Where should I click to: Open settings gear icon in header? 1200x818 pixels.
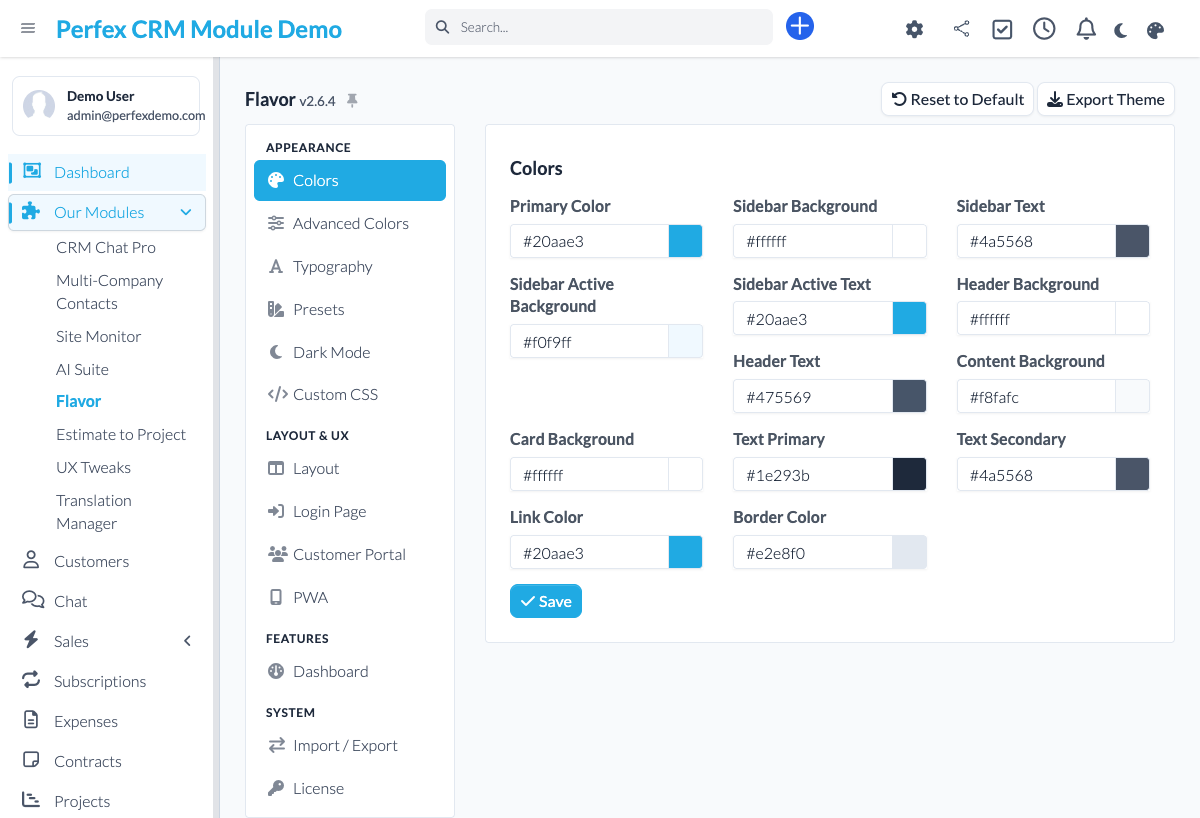pyautogui.click(x=914, y=29)
